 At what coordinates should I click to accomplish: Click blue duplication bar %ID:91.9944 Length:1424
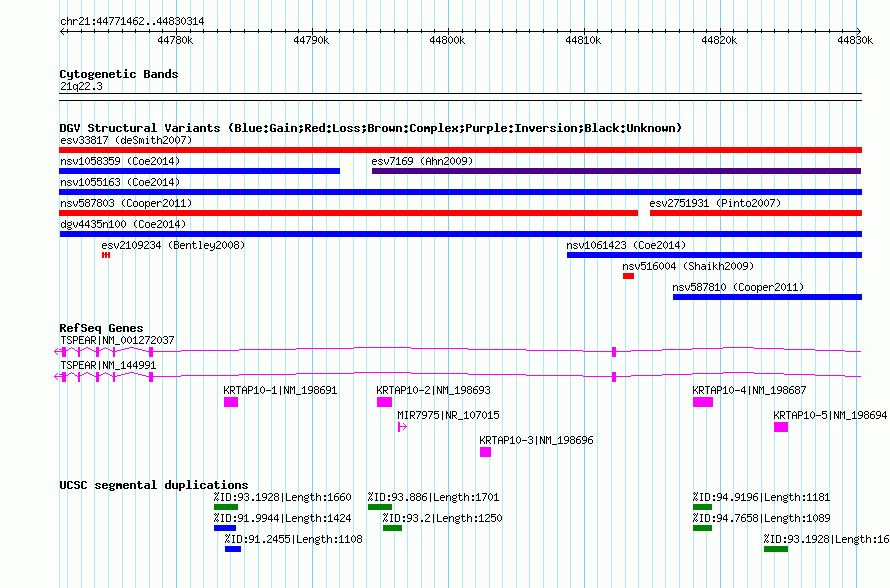pos(225,528)
